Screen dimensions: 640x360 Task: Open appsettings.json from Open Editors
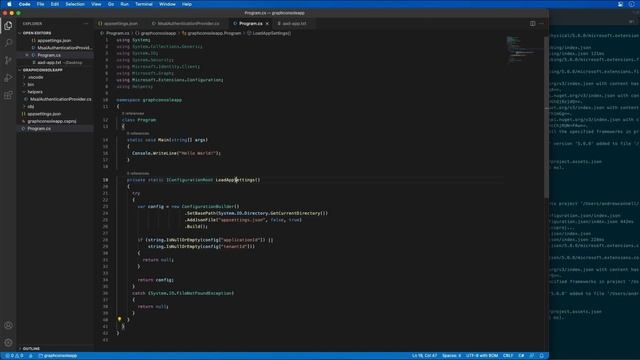pos(54,40)
